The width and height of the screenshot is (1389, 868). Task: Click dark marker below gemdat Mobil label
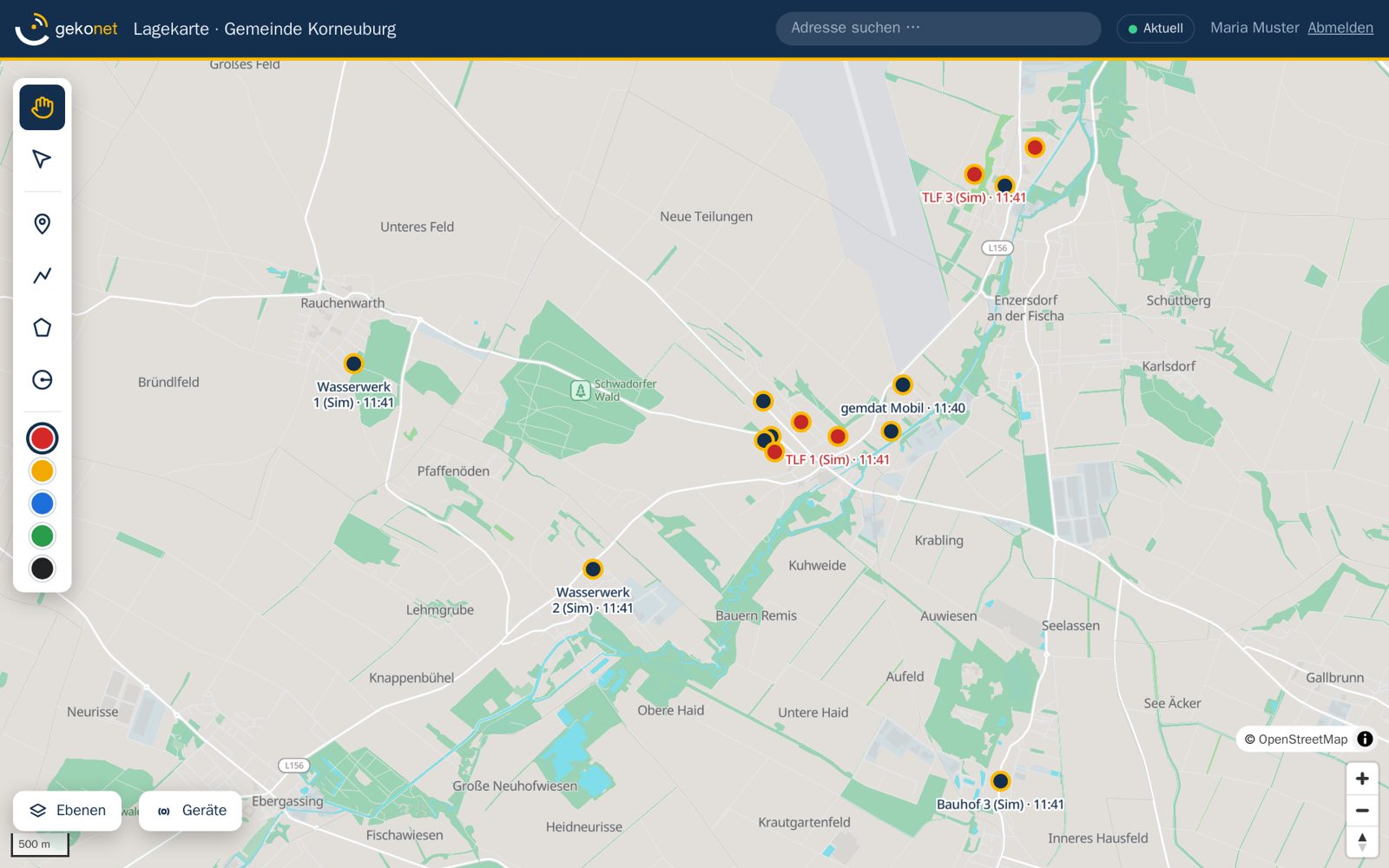[x=891, y=431]
